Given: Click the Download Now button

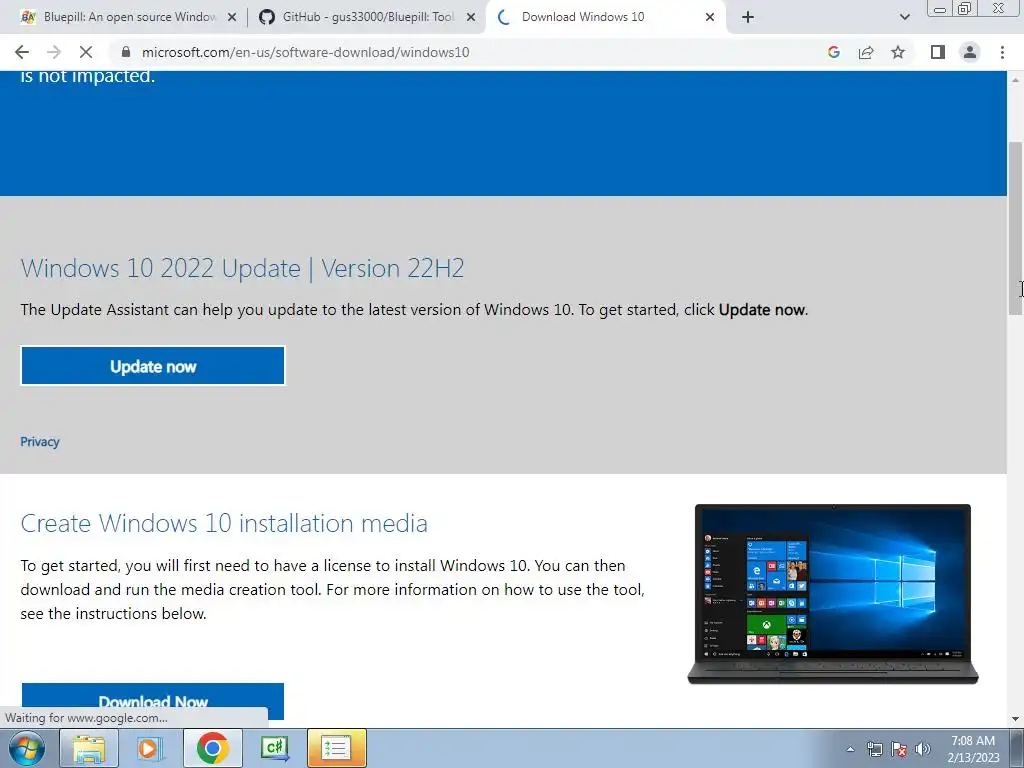Looking at the screenshot, I should 153,701.
